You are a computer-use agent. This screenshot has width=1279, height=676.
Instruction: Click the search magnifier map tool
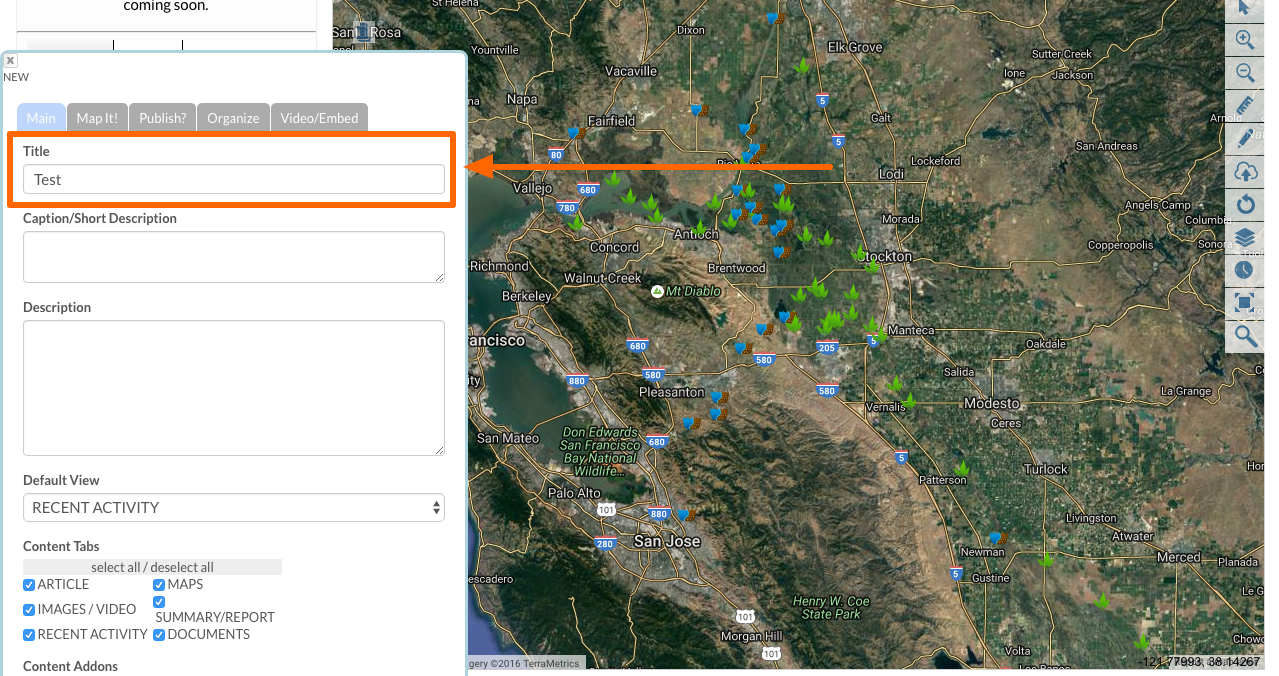click(x=1245, y=336)
